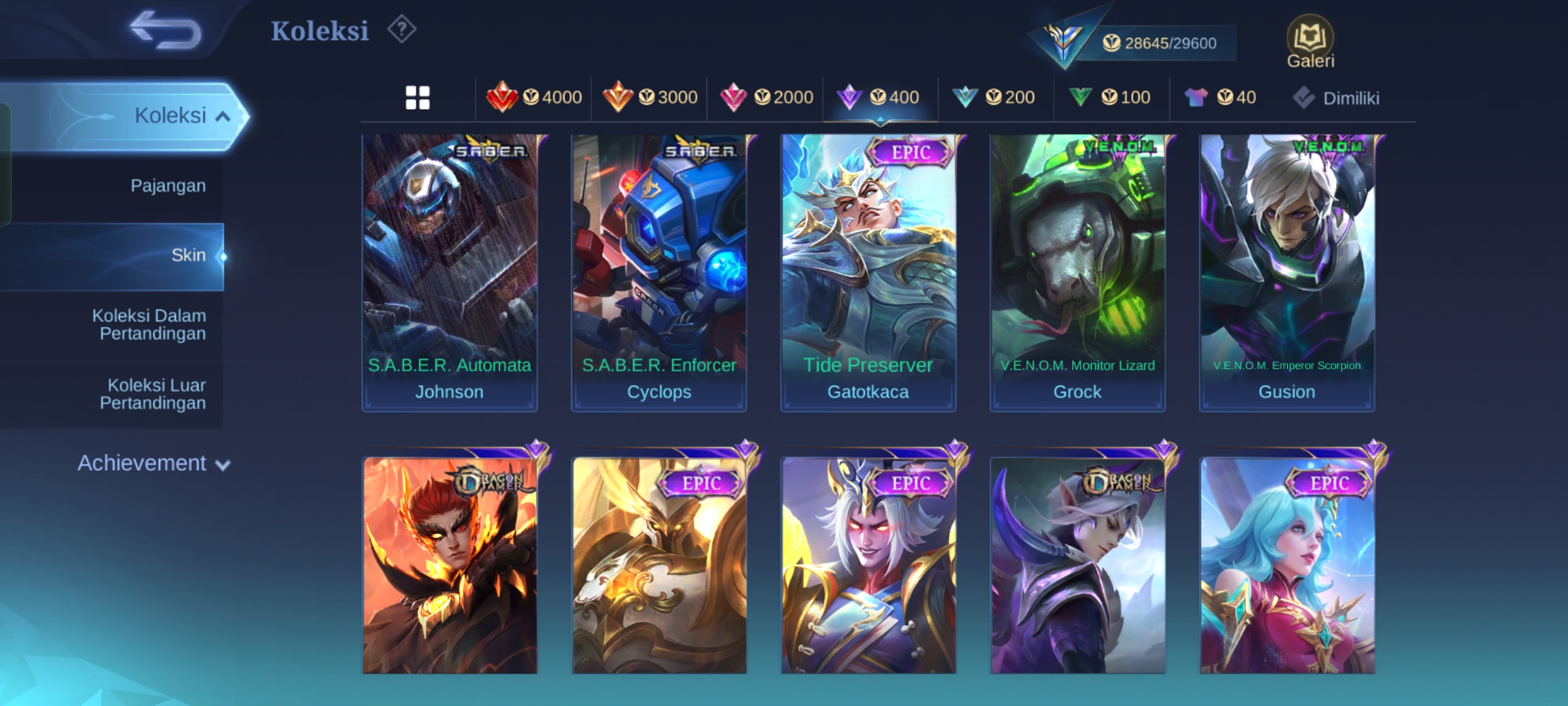Select the 200-point tier filter
The height and width of the screenshot is (706, 1568).
(x=994, y=97)
